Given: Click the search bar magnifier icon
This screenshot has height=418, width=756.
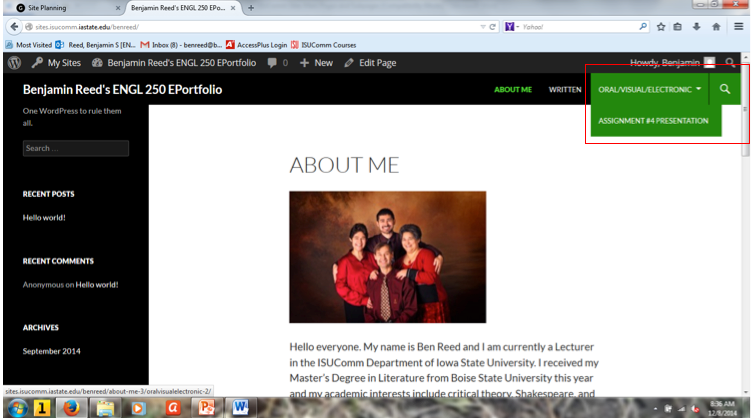Looking at the screenshot, I should tap(643, 27).
